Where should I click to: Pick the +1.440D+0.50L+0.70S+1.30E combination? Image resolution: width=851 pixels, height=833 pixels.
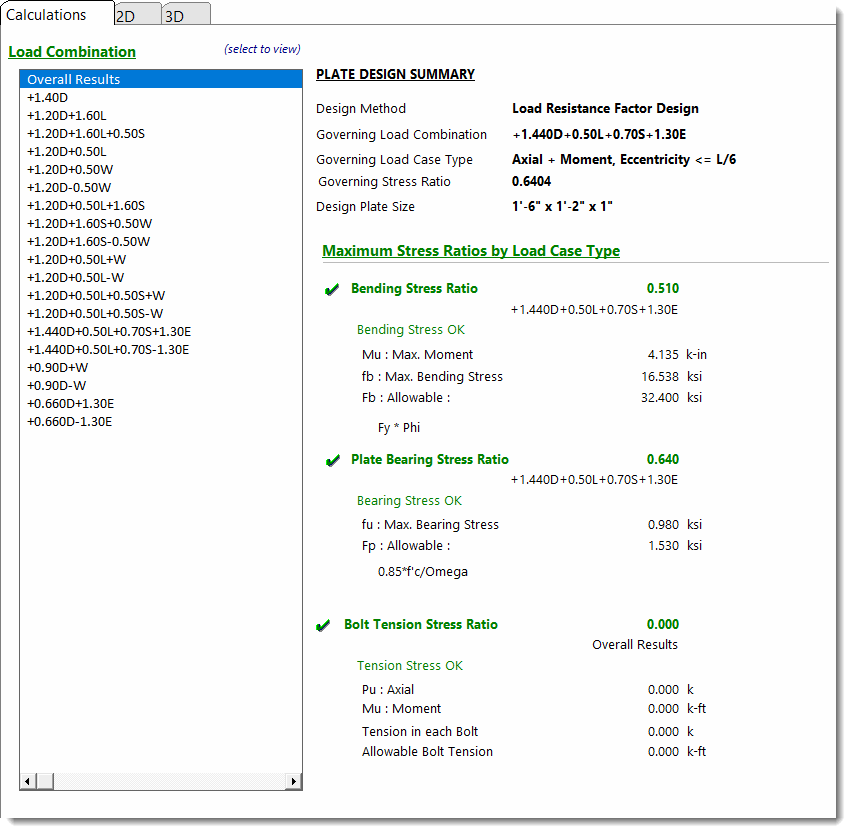108,331
